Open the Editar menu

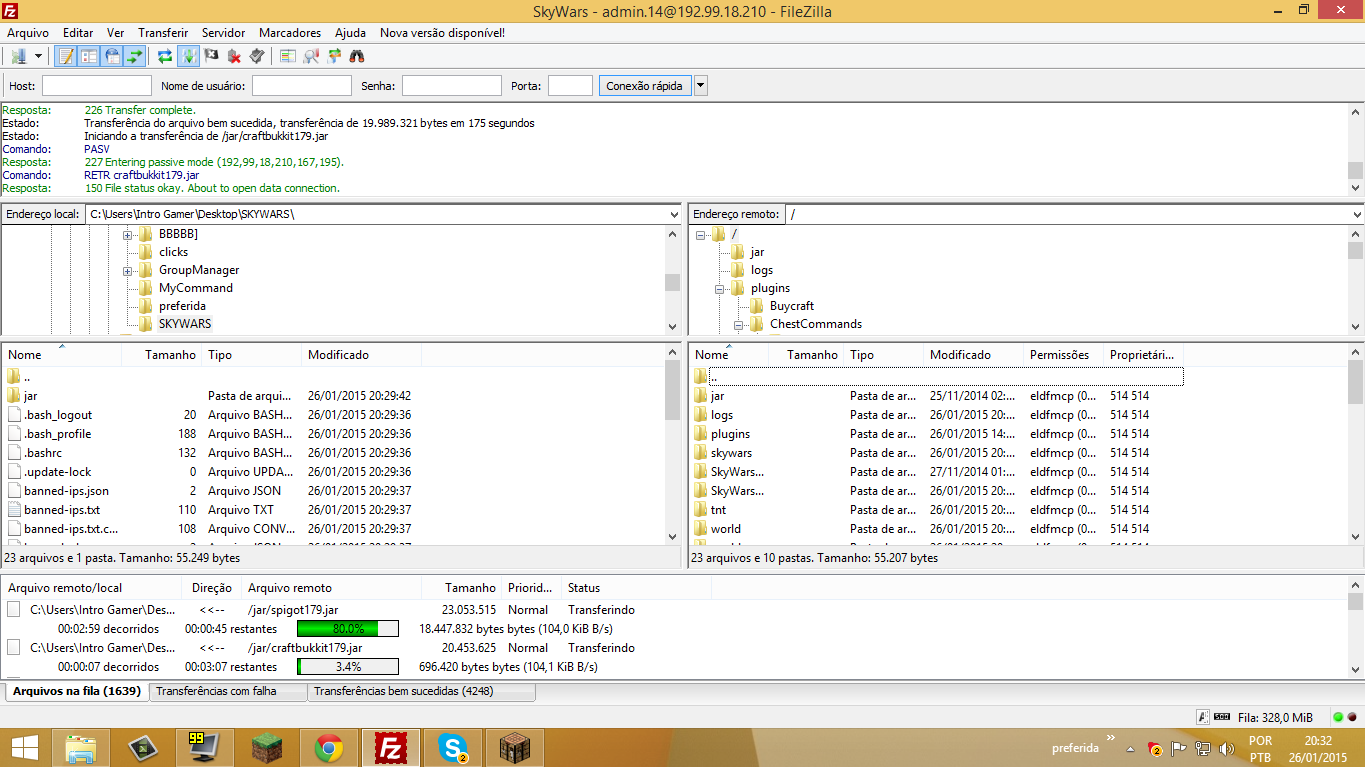(78, 33)
